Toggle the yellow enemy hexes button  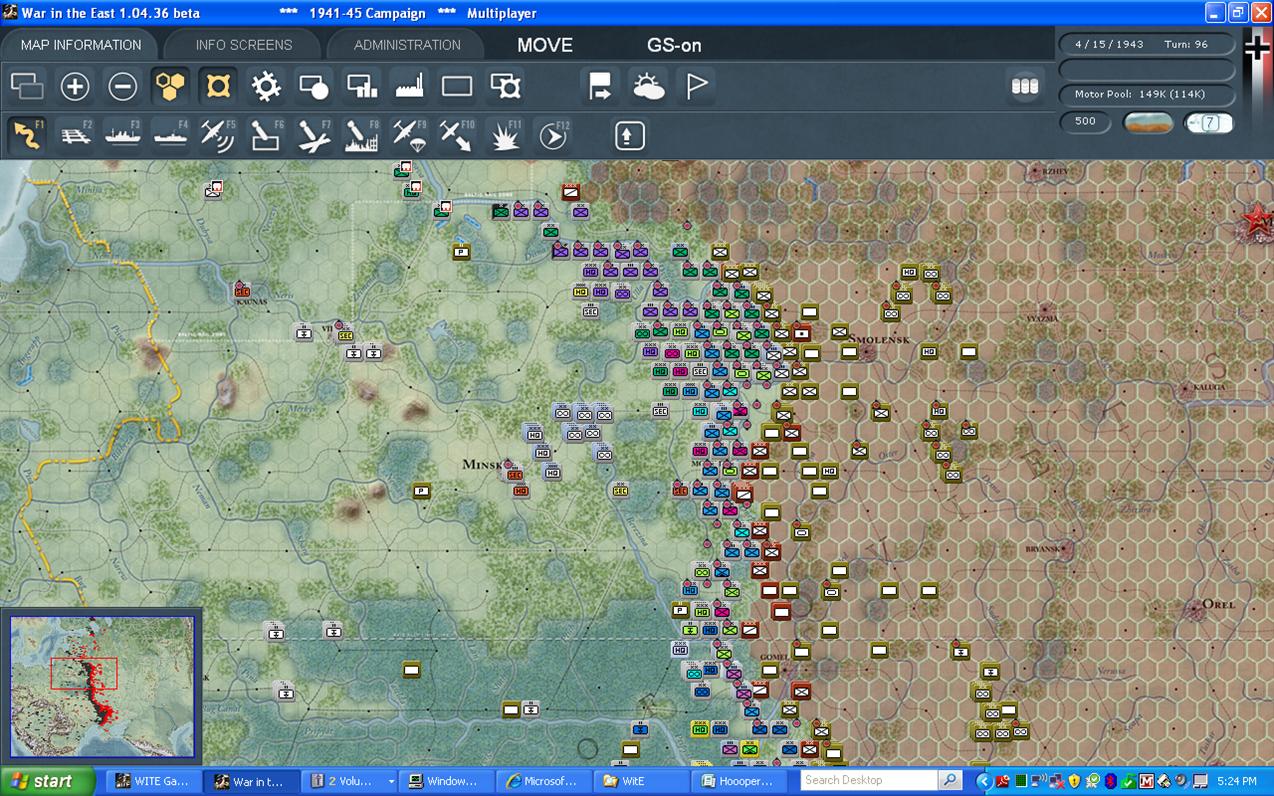tap(218, 87)
